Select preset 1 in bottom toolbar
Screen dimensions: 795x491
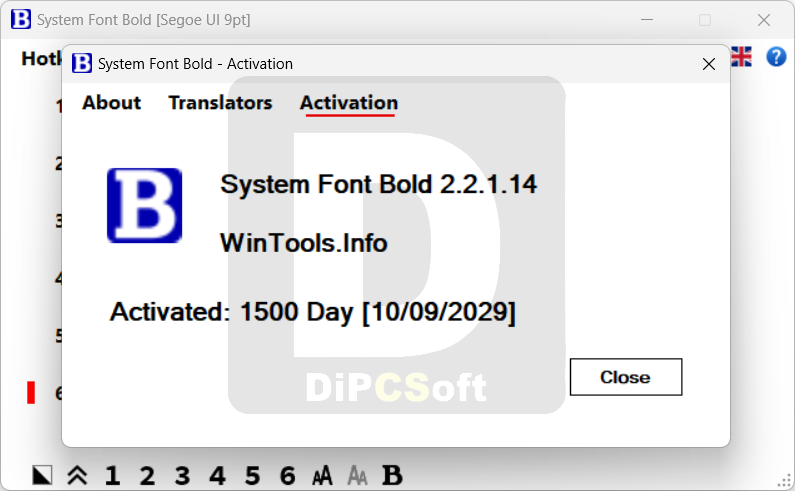pos(113,476)
